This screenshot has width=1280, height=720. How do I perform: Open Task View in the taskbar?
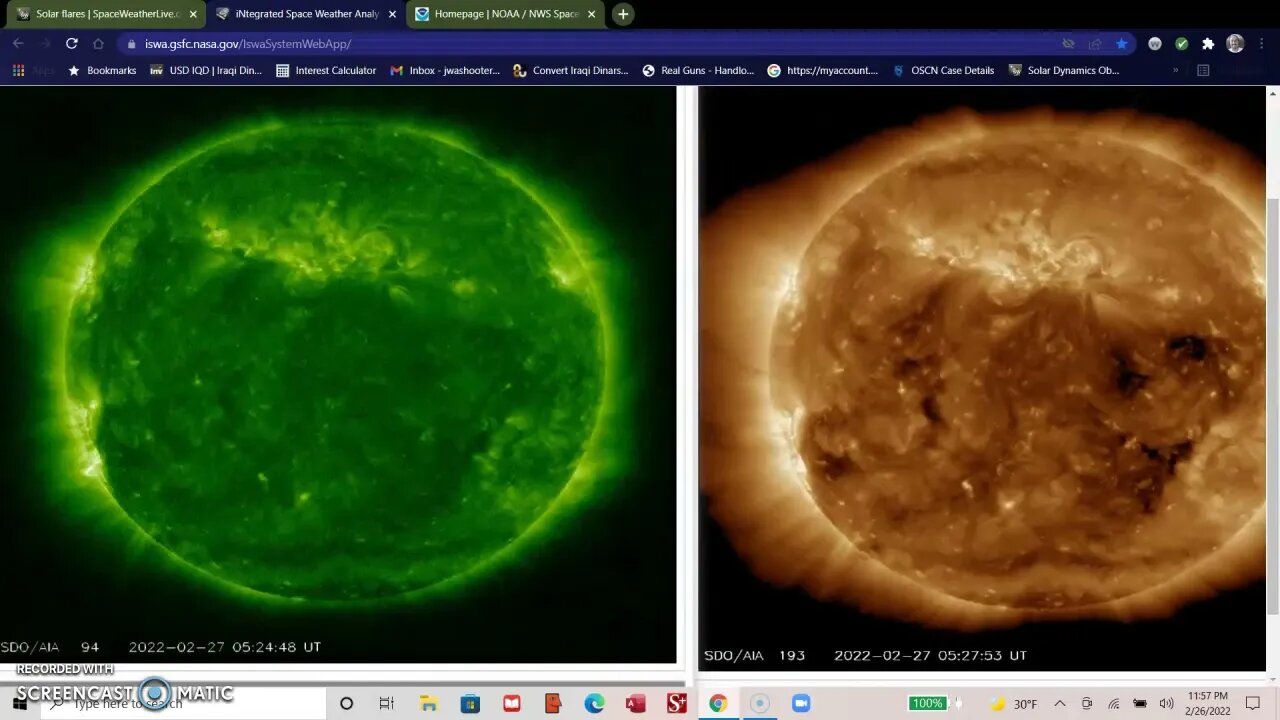coord(387,703)
